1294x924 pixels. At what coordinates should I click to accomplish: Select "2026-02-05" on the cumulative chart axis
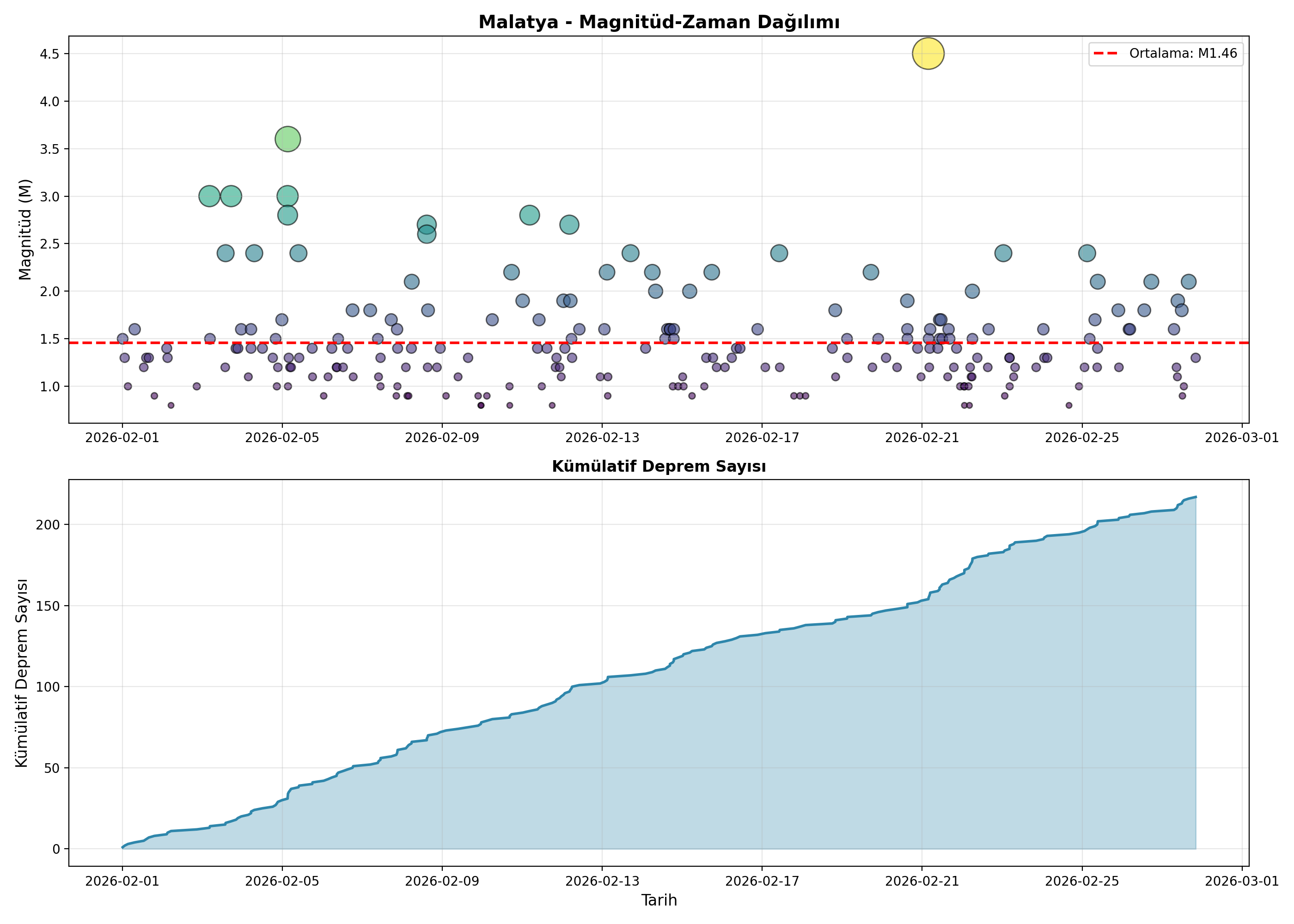point(281,881)
